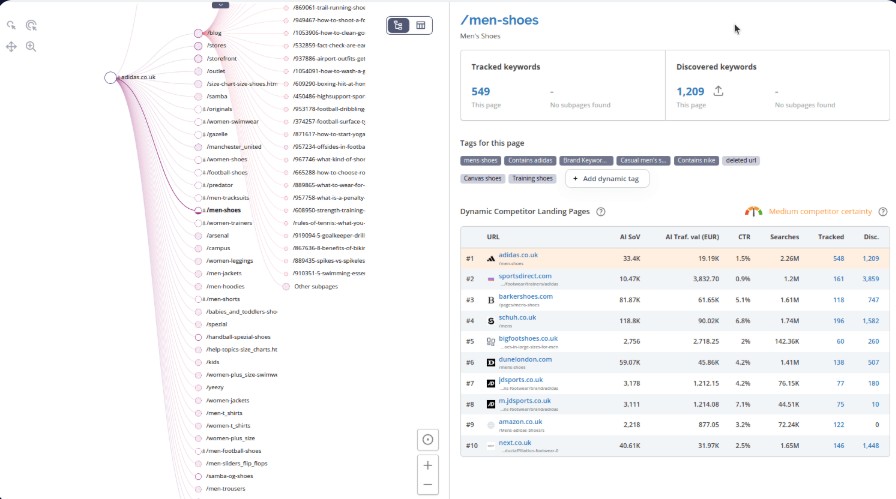Click Add dynamic tag button

point(607,179)
